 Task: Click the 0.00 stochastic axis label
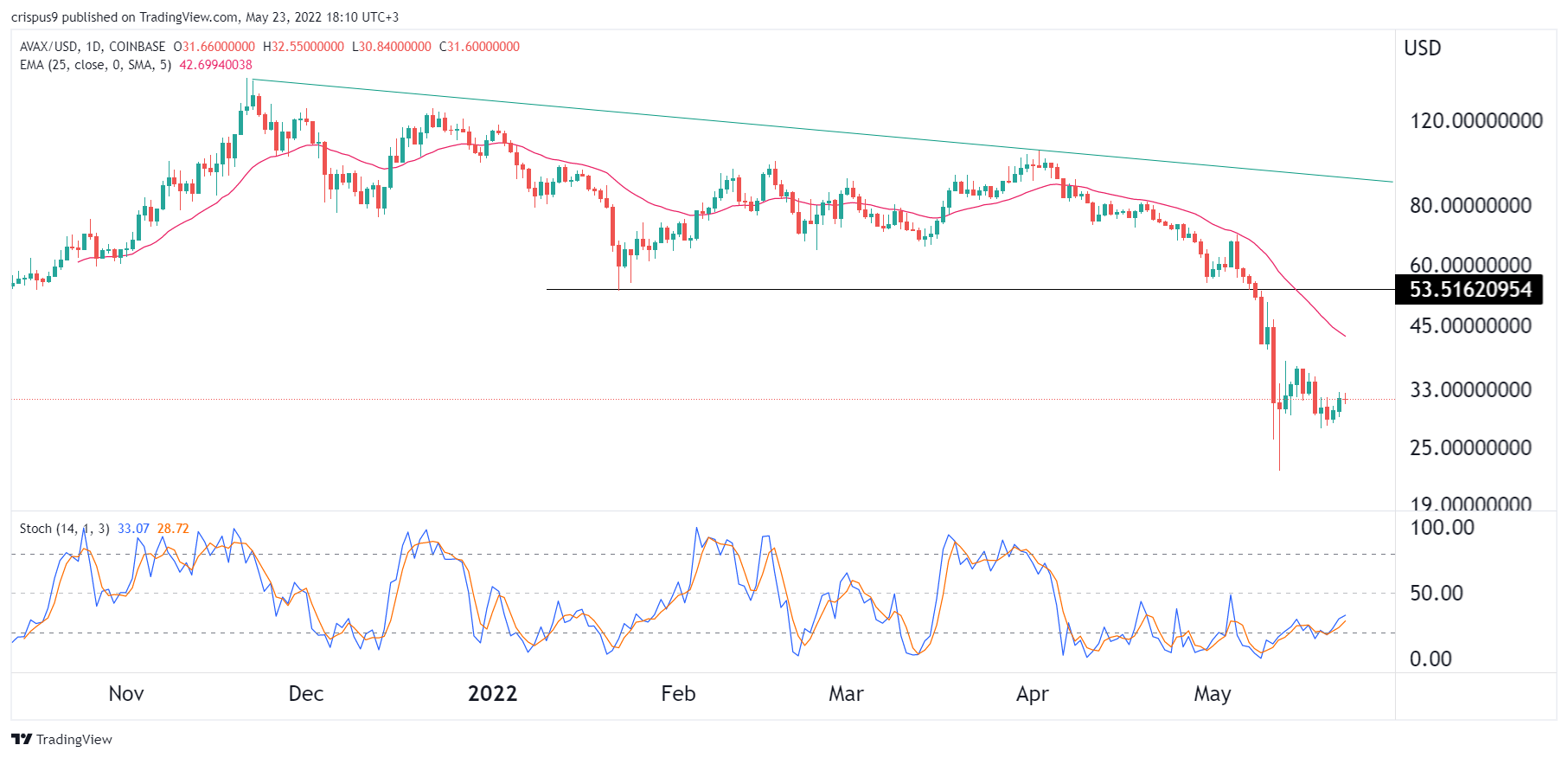point(1431,658)
